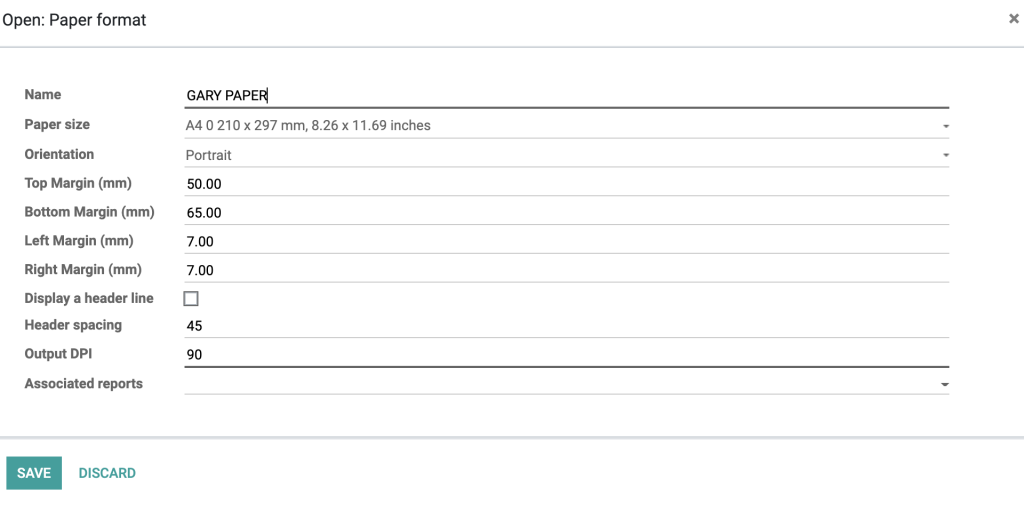Toggle Display a header line checkbox
The width and height of the screenshot is (1024, 512).
(x=191, y=299)
